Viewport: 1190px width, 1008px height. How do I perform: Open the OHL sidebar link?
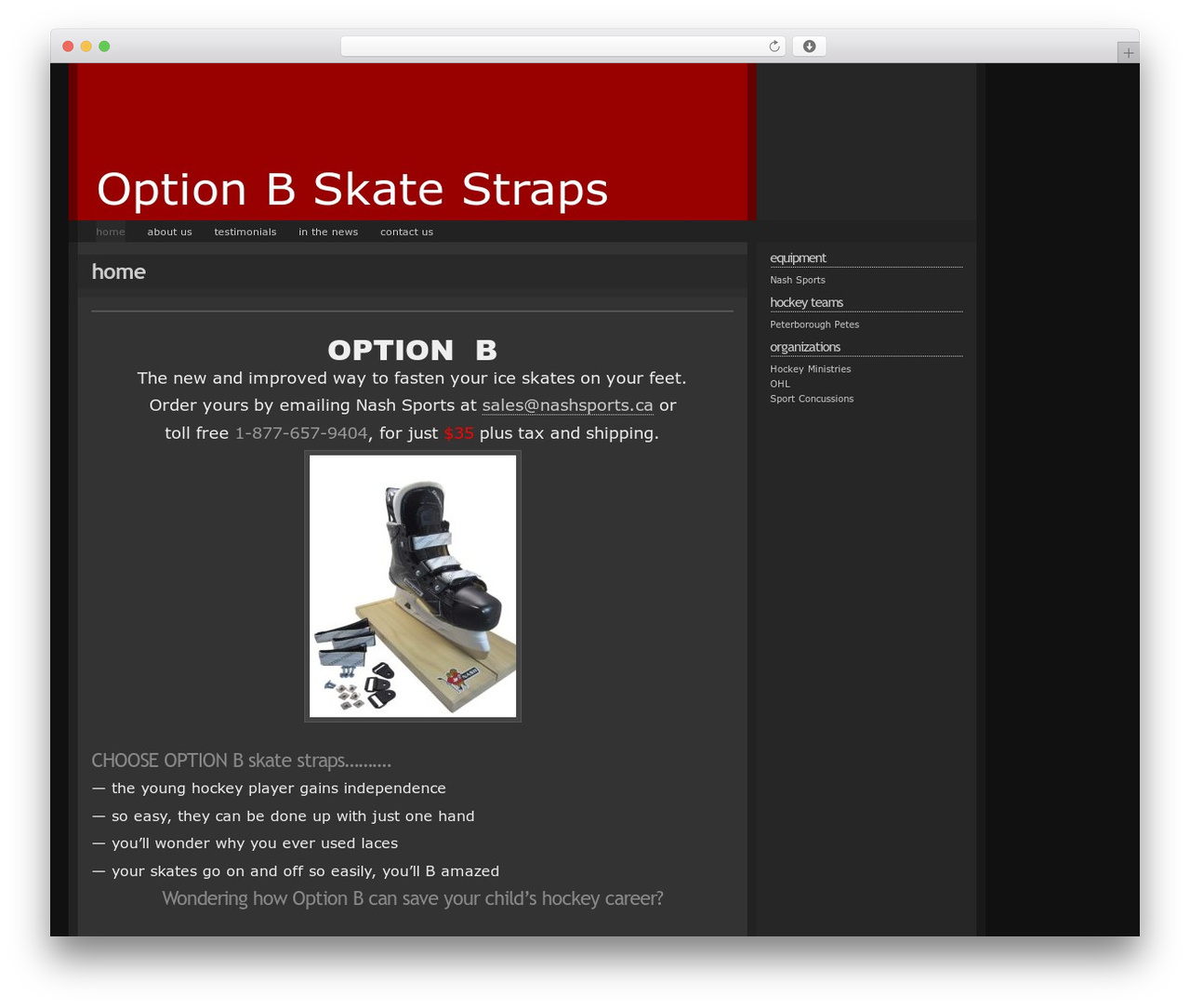coord(780,384)
